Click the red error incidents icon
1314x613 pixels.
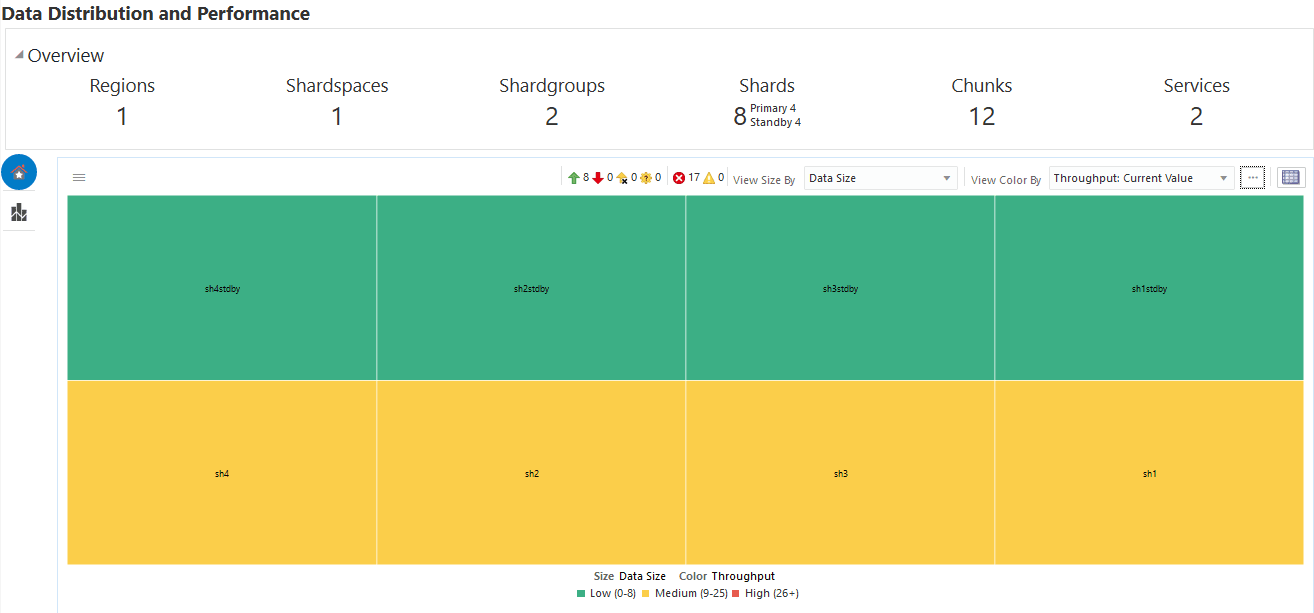pos(679,178)
